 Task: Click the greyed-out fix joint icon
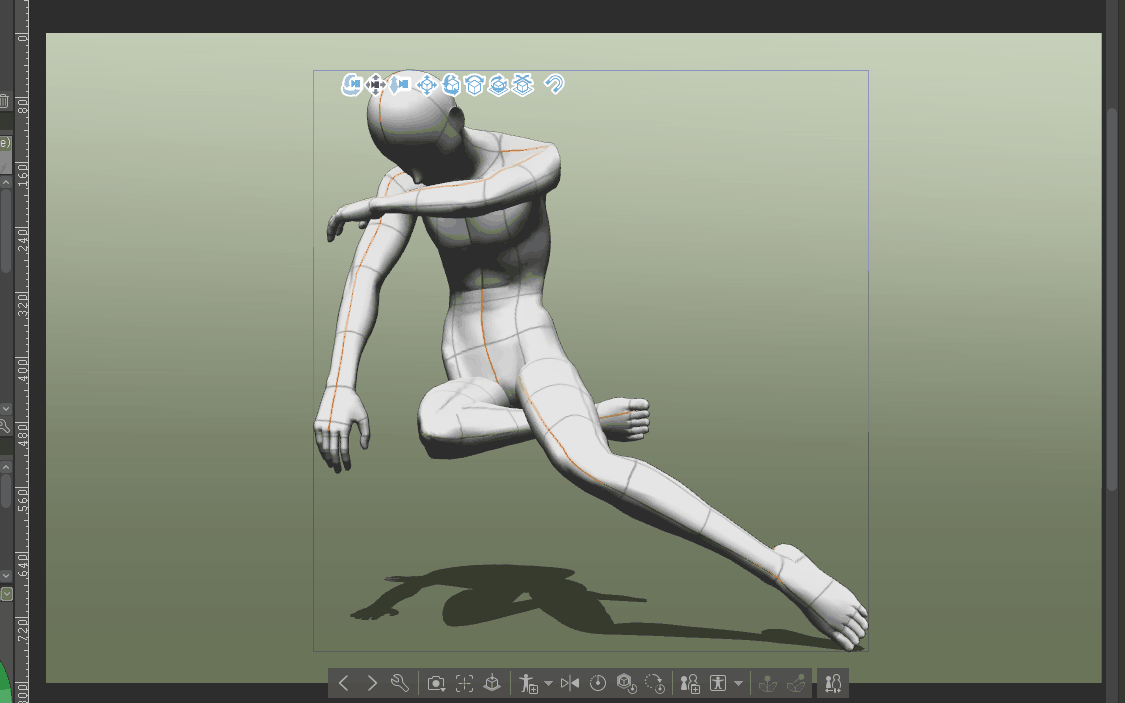[x=768, y=683]
